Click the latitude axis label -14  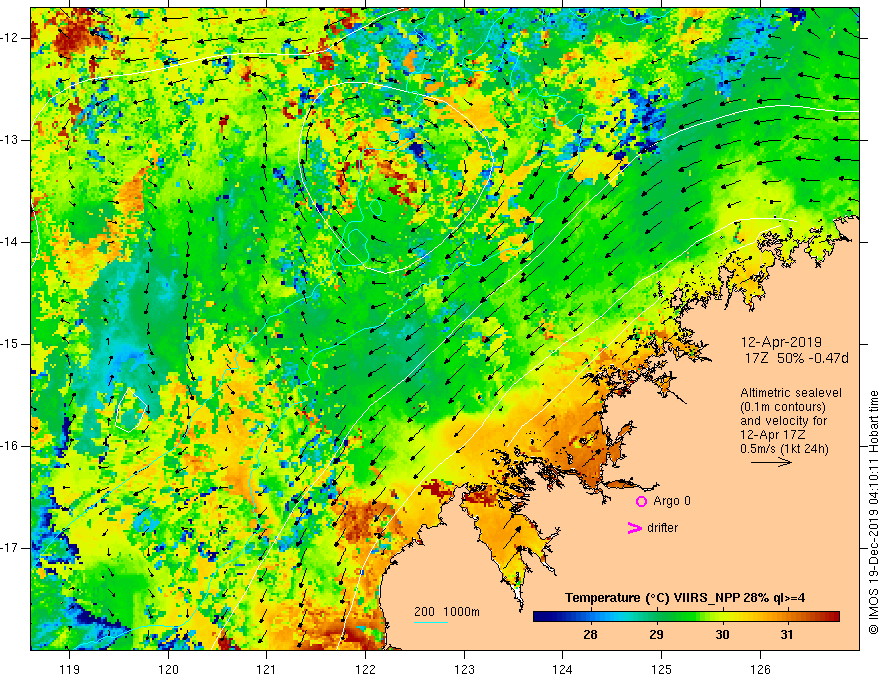10,242
